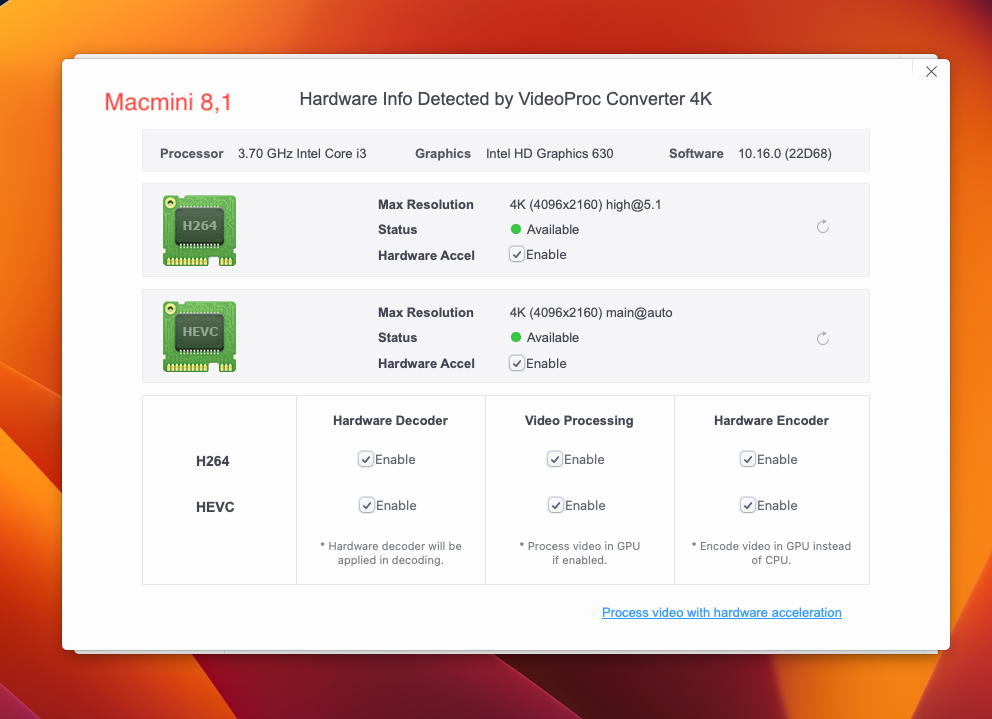This screenshot has width=992, height=719.
Task: Click the dialog title 'Hardware Info Detected by VideoProc Converter 4K'
Action: [505, 99]
